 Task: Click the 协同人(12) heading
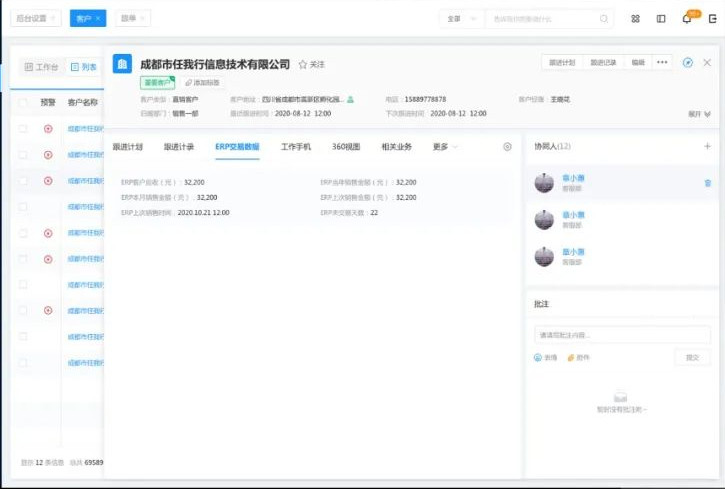click(553, 147)
